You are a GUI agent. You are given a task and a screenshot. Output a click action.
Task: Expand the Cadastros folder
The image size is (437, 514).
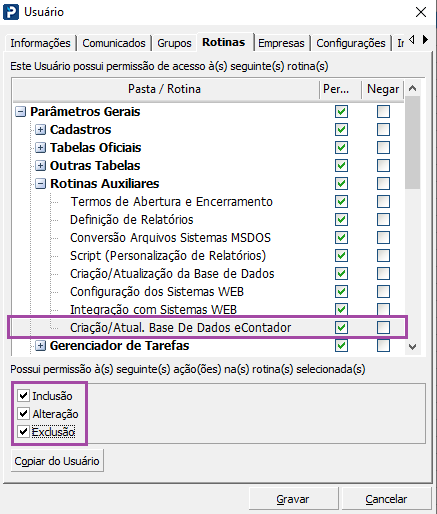click(40, 129)
